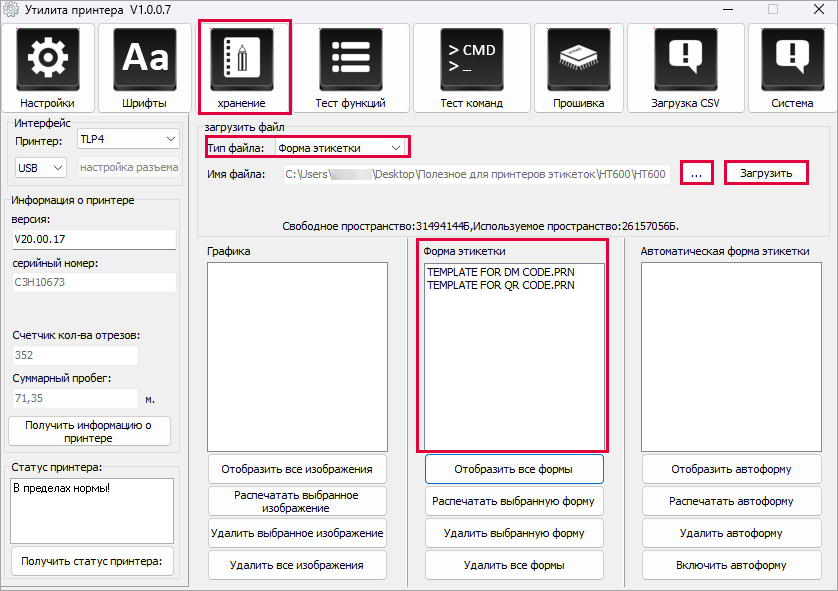This screenshot has width=838, height=591.
Task: Click Распечатать автоформу
Action: (732, 501)
